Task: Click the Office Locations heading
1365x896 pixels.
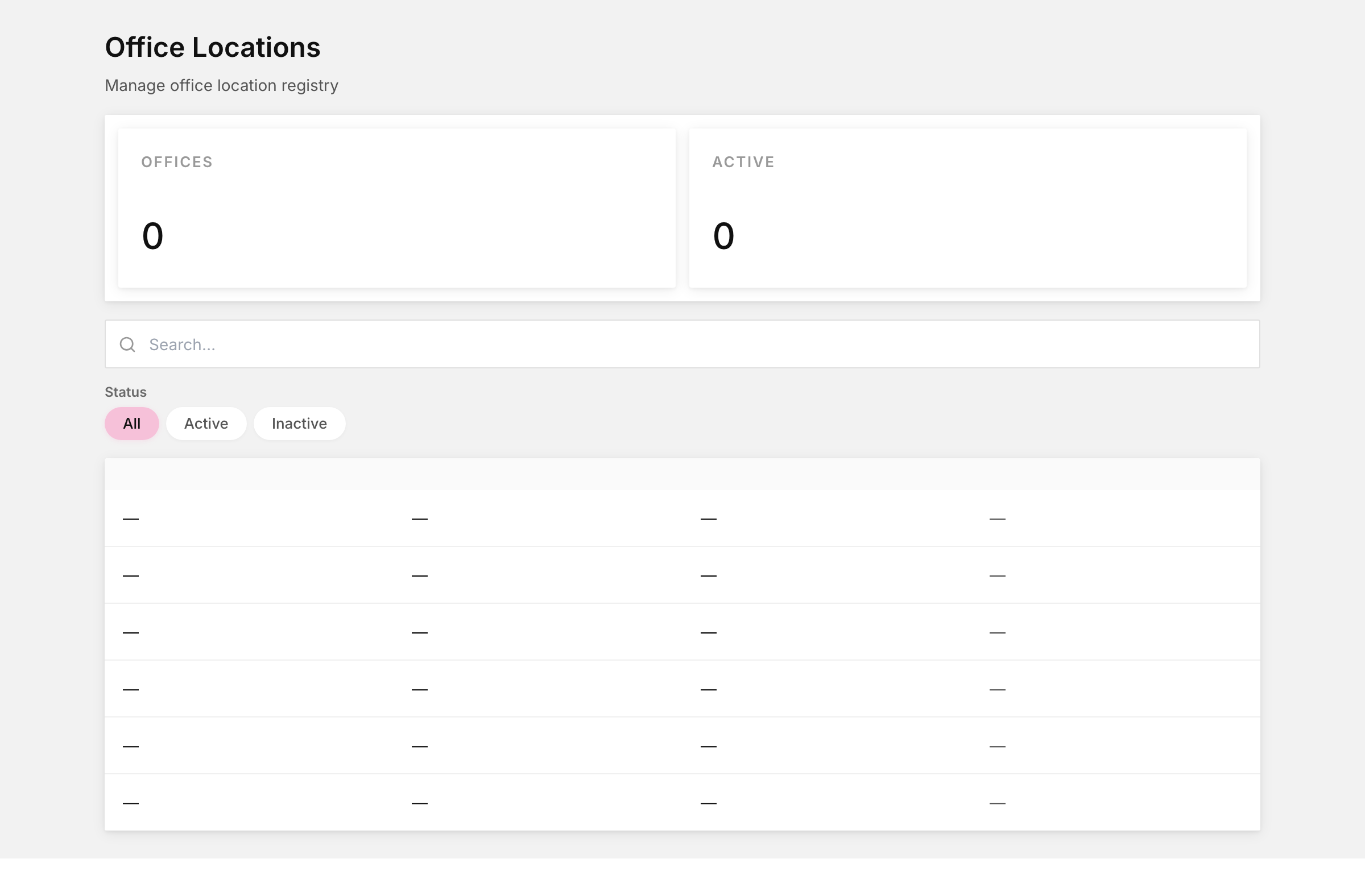Action: 213,47
